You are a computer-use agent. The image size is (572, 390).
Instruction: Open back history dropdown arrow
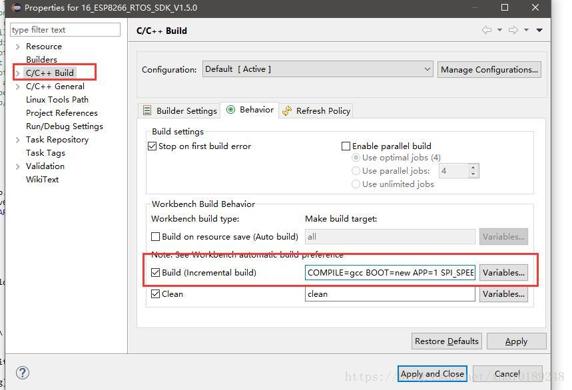[x=499, y=30]
